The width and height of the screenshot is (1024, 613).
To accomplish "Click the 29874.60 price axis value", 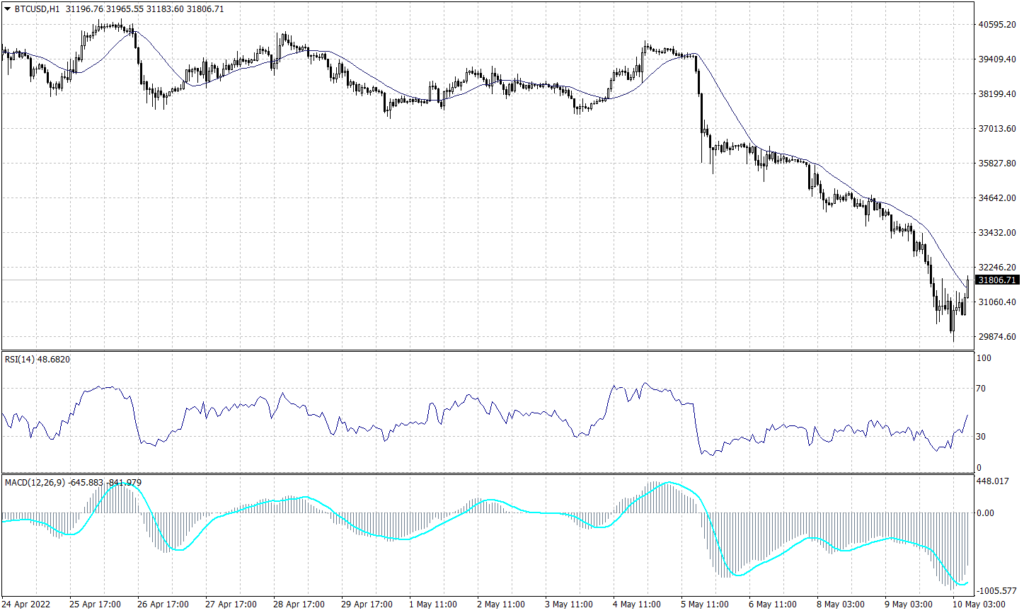I will 996,338.
